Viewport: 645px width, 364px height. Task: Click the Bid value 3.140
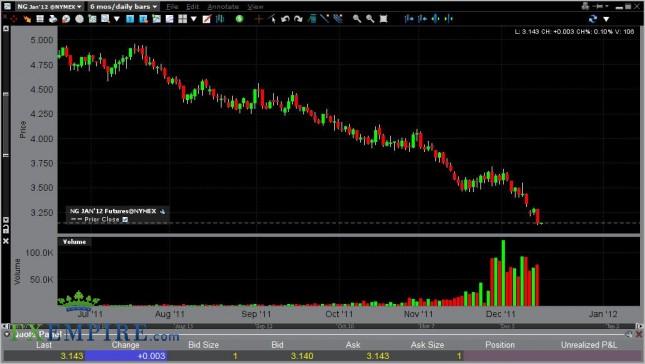tap(302, 356)
